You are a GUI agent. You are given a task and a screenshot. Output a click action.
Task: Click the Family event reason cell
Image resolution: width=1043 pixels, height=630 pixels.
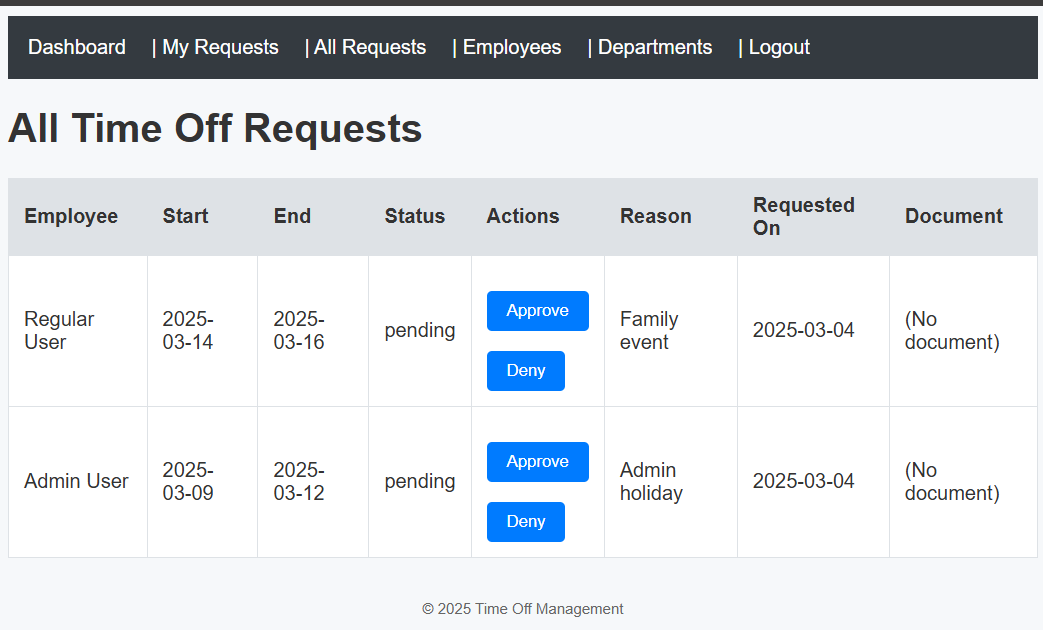[x=649, y=330]
